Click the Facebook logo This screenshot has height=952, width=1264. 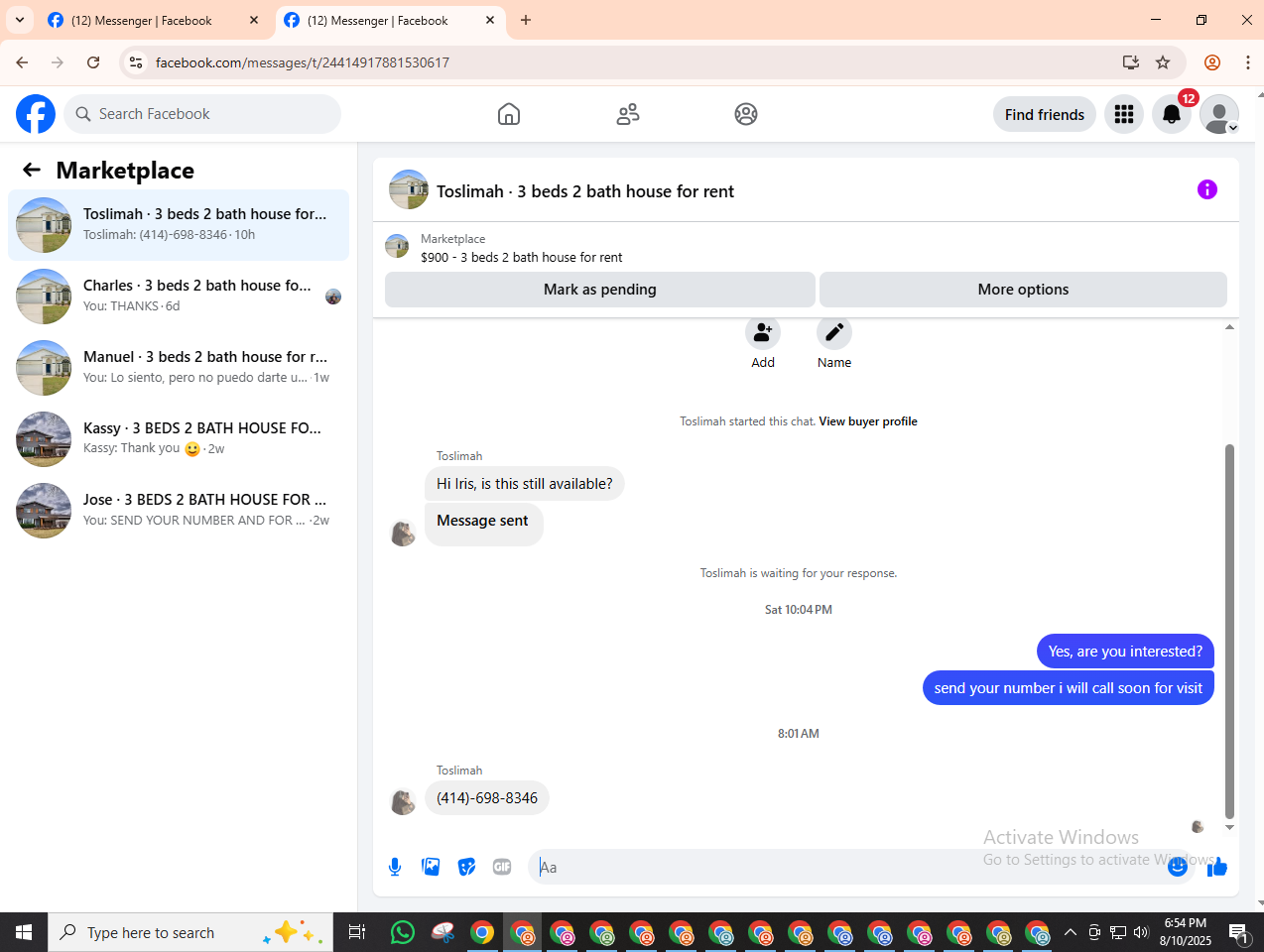(x=36, y=114)
